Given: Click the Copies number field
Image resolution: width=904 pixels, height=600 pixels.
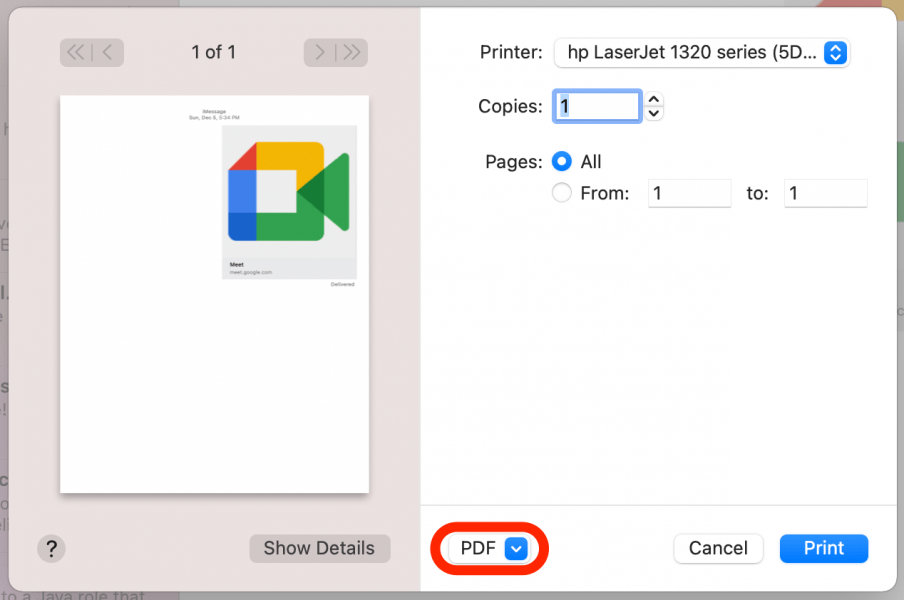Looking at the screenshot, I should 597,106.
